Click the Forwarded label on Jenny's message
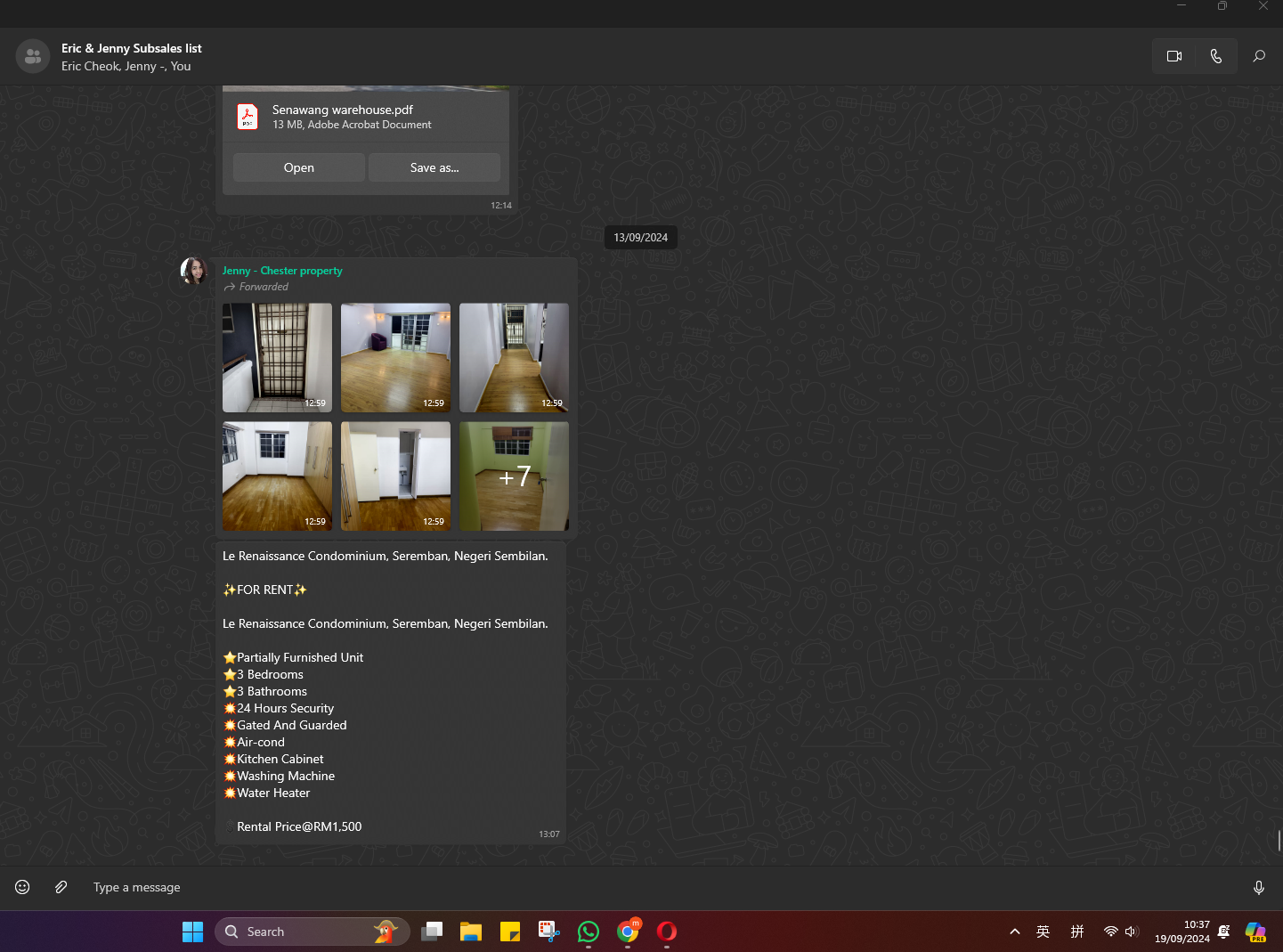Viewport: 1283px width, 952px height. tap(256, 287)
